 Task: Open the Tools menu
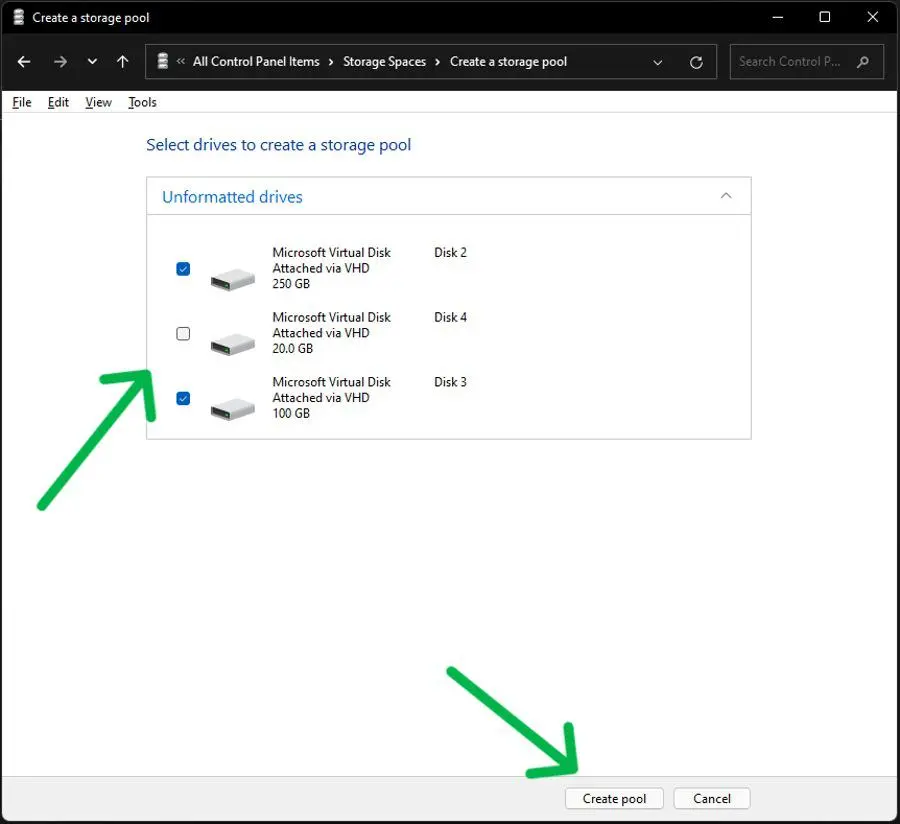[142, 102]
